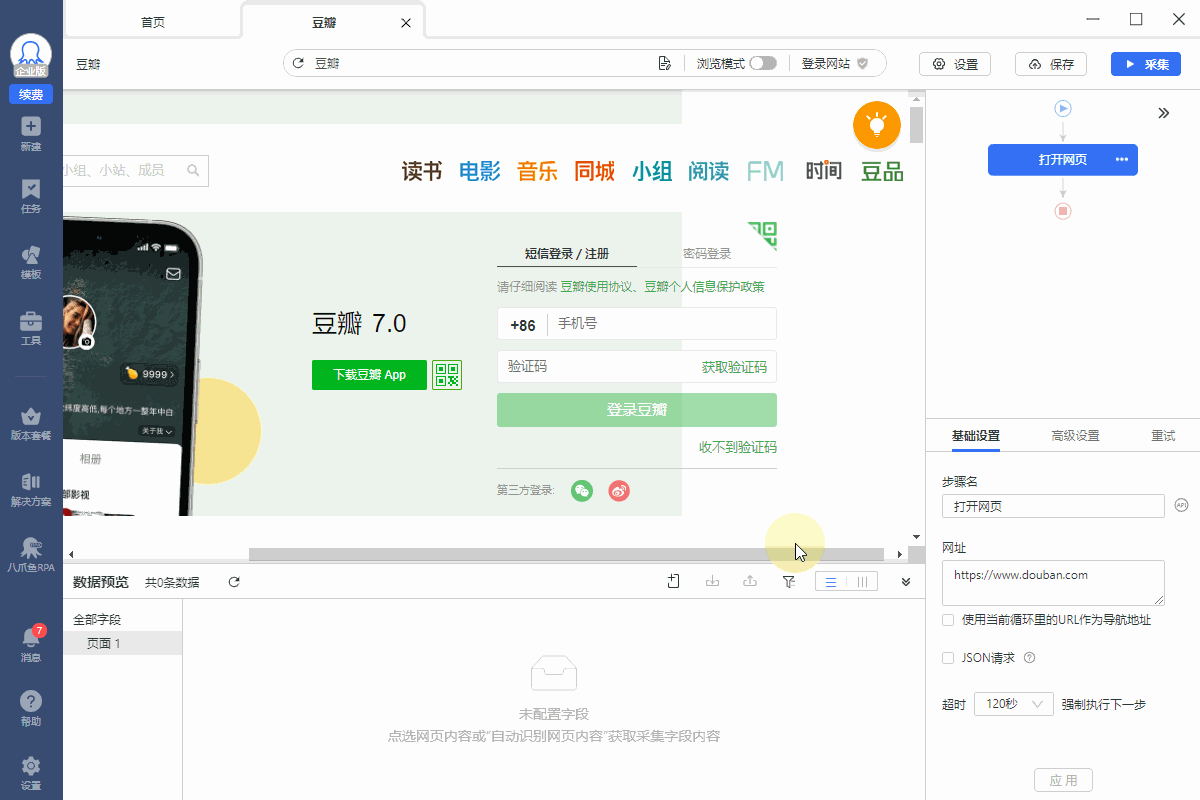This screenshot has width=1200, height=800.
Task: Open the 重试 tab
Action: pyautogui.click(x=1163, y=436)
